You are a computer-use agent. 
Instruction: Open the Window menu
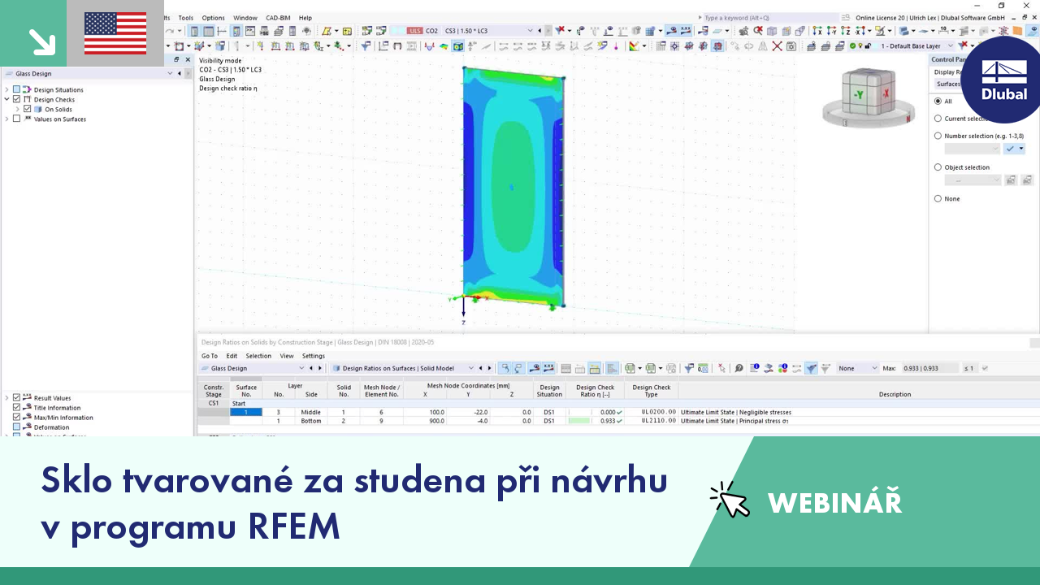[x=245, y=18]
